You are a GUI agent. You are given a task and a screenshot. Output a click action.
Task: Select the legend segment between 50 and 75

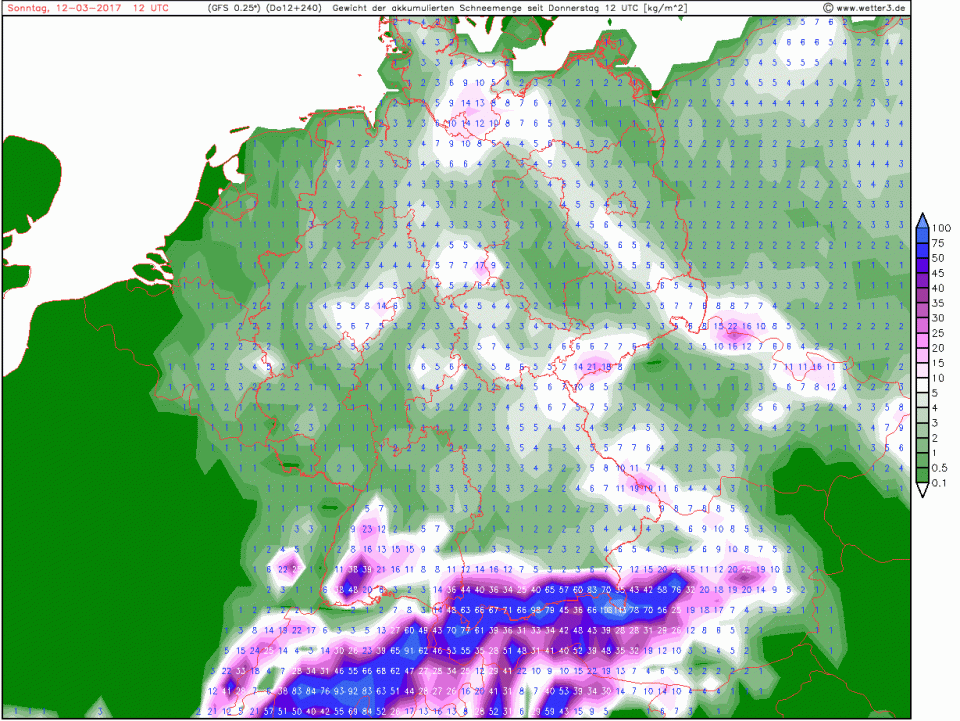click(x=923, y=250)
